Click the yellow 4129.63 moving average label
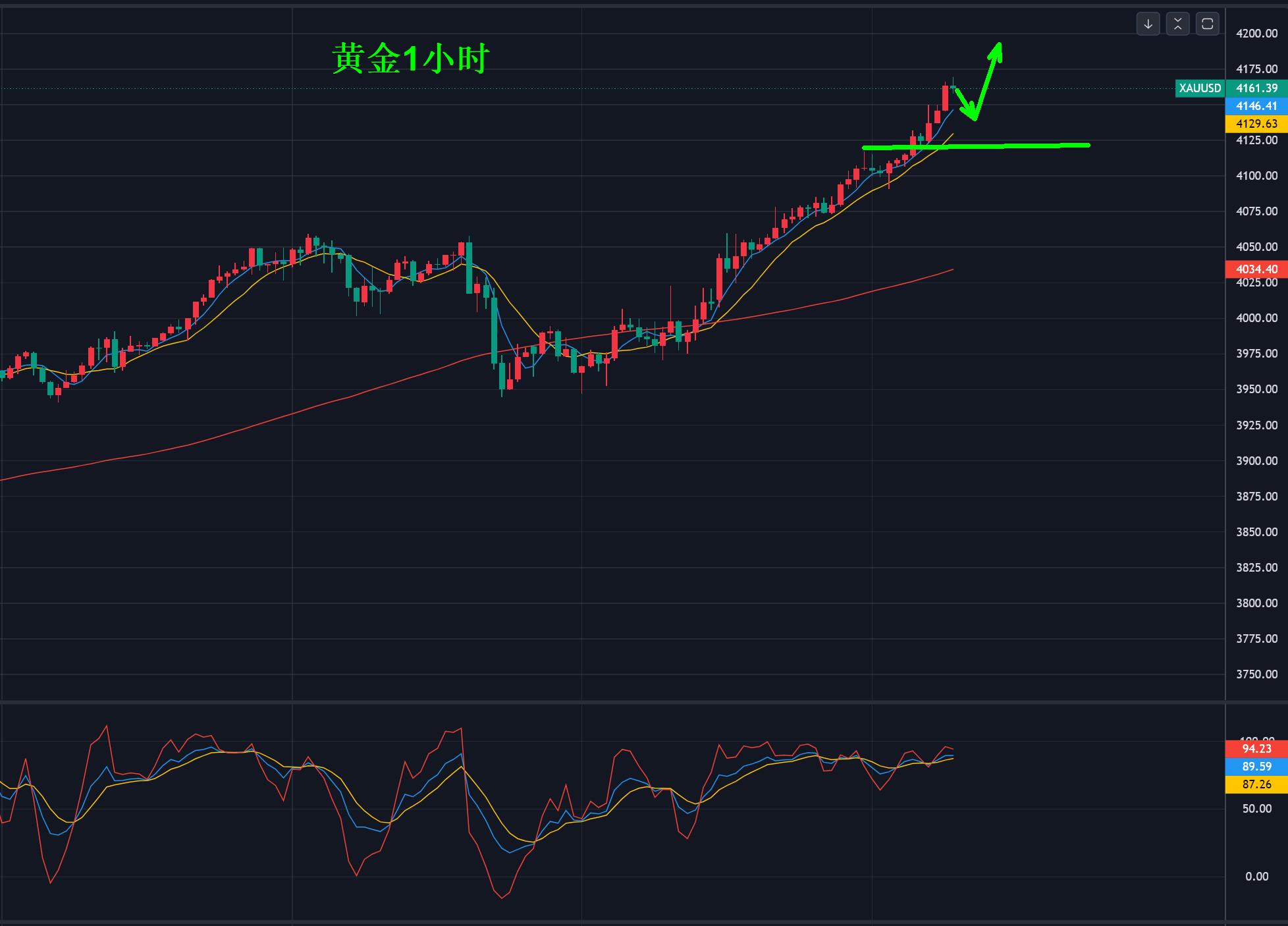Viewport: 1288px width, 926px height. [1256, 124]
